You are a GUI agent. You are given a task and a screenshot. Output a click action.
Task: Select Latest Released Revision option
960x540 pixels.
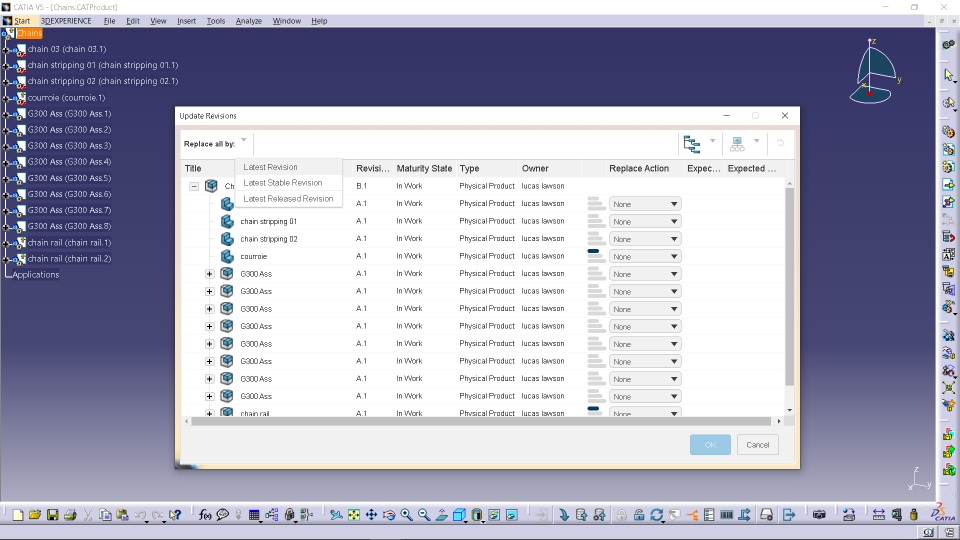pyautogui.click(x=288, y=198)
